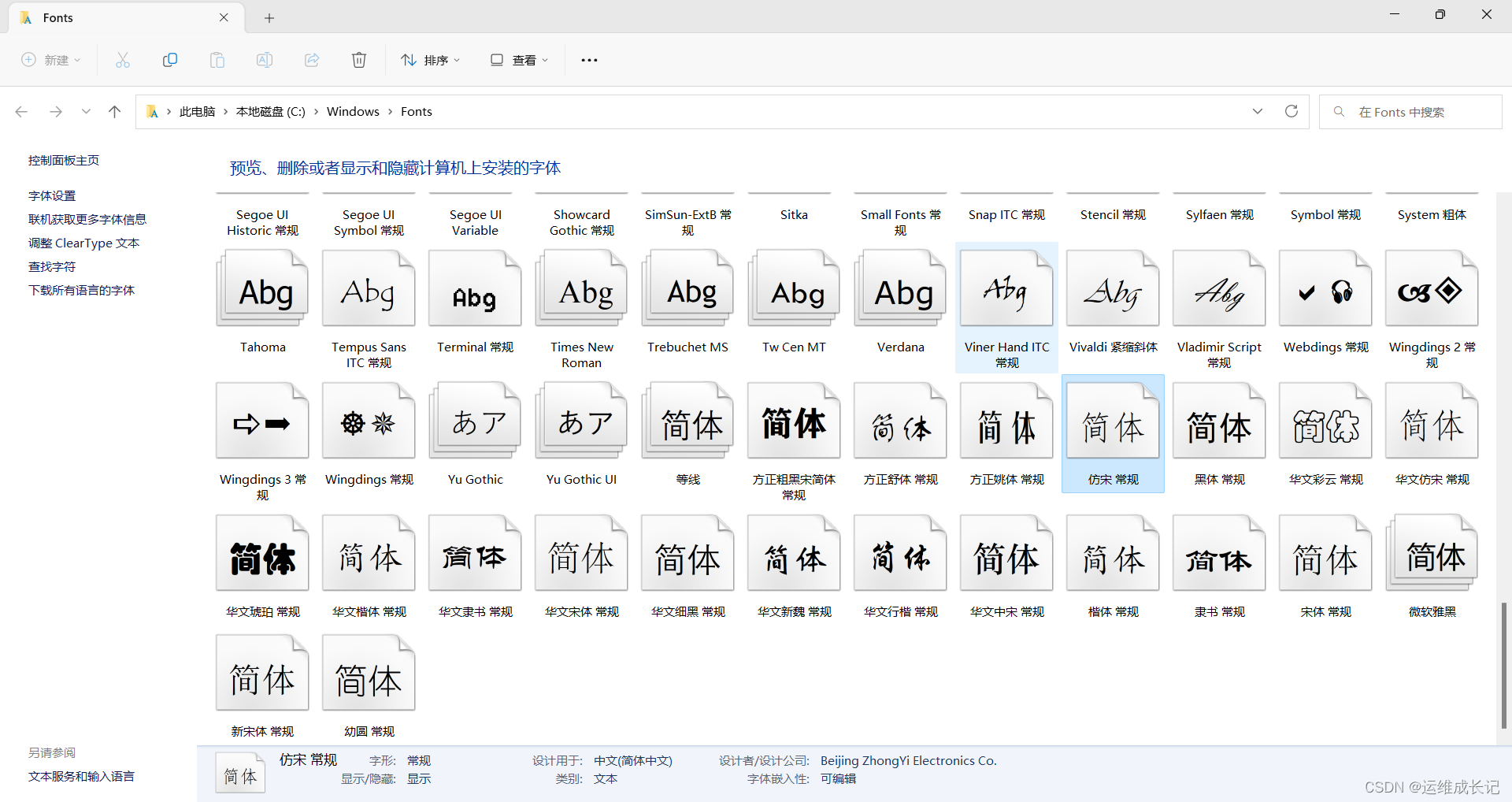Open the 调整 ClearType 文本 link
1512x802 pixels.
pyautogui.click(x=83, y=243)
